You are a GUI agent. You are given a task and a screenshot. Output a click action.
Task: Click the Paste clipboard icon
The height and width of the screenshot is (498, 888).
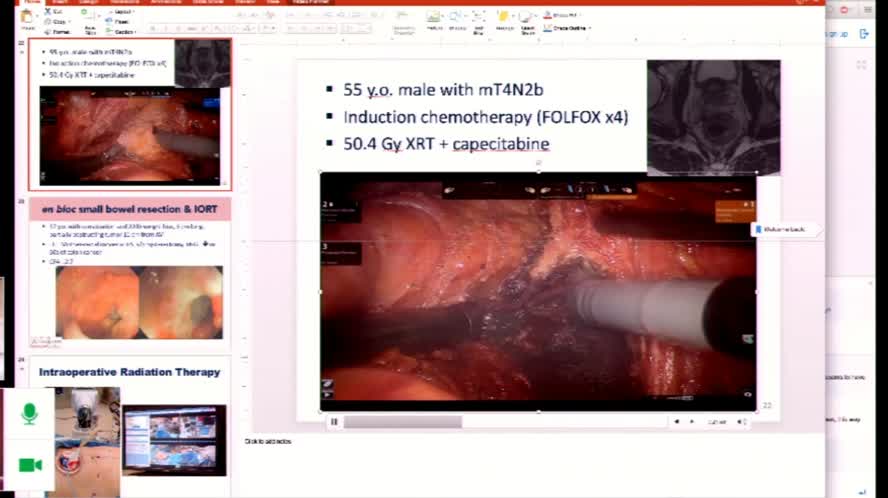tap(27, 18)
